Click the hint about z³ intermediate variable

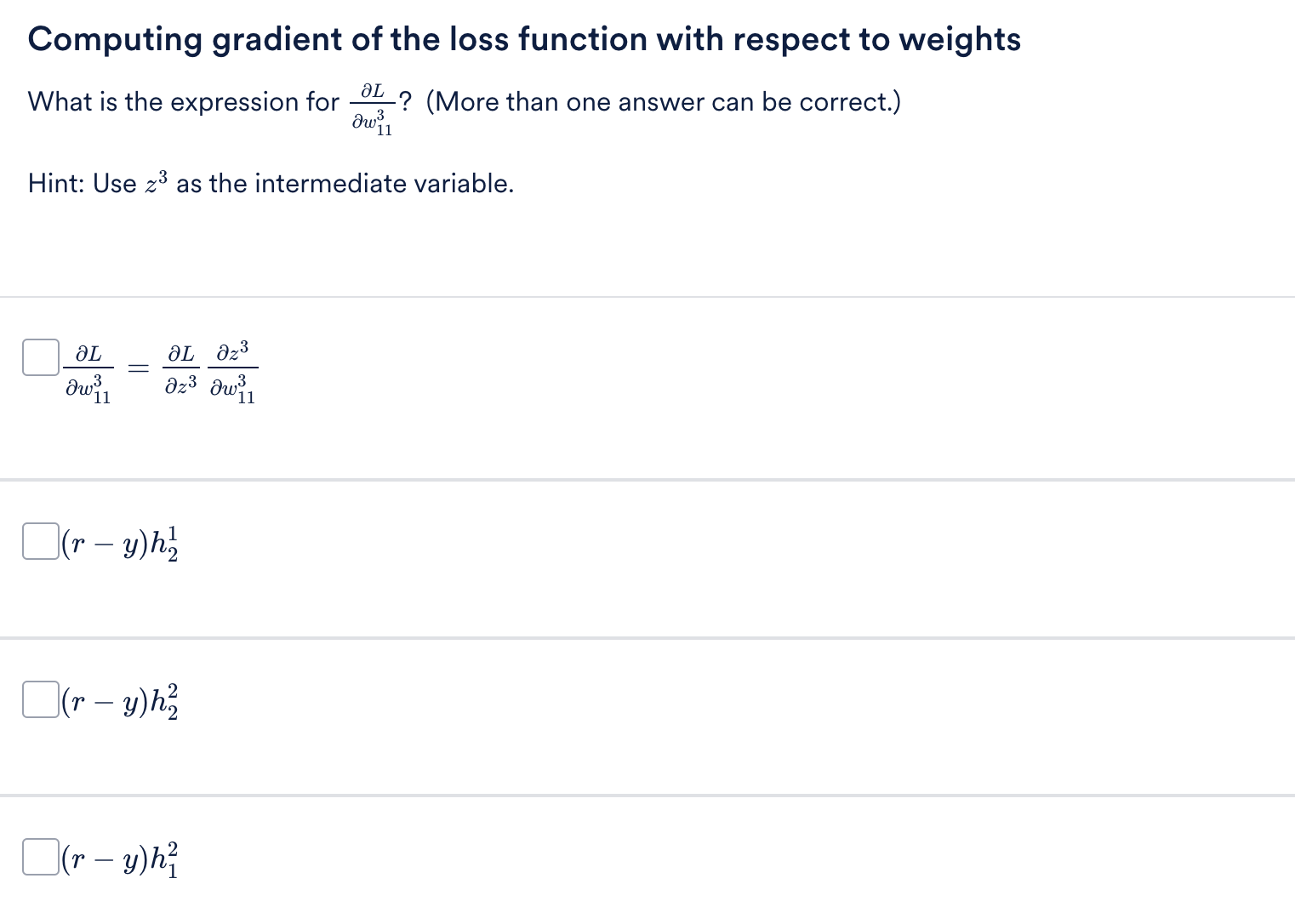pyautogui.click(x=271, y=182)
